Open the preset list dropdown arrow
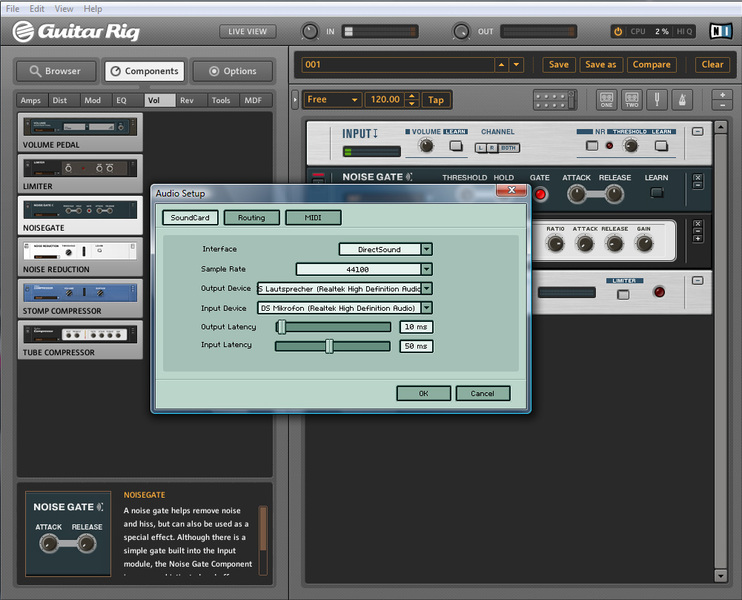This screenshot has width=742, height=600. coord(516,65)
